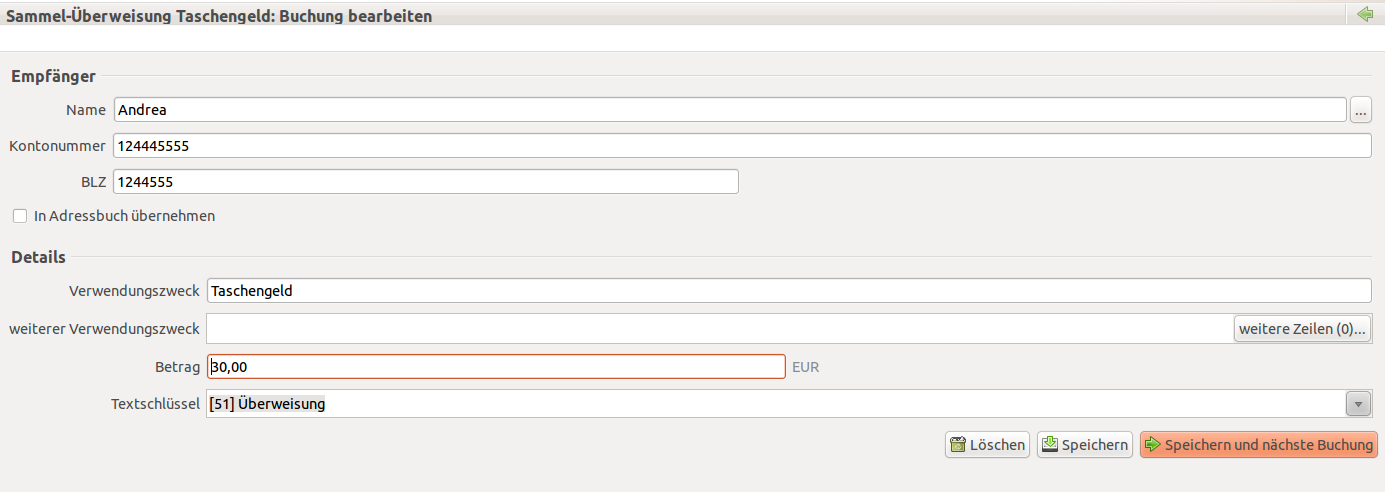The image size is (1385, 492).
Task: Enable 'In Adressbuch übernehmen' checkbox
Action: pos(20,216)
